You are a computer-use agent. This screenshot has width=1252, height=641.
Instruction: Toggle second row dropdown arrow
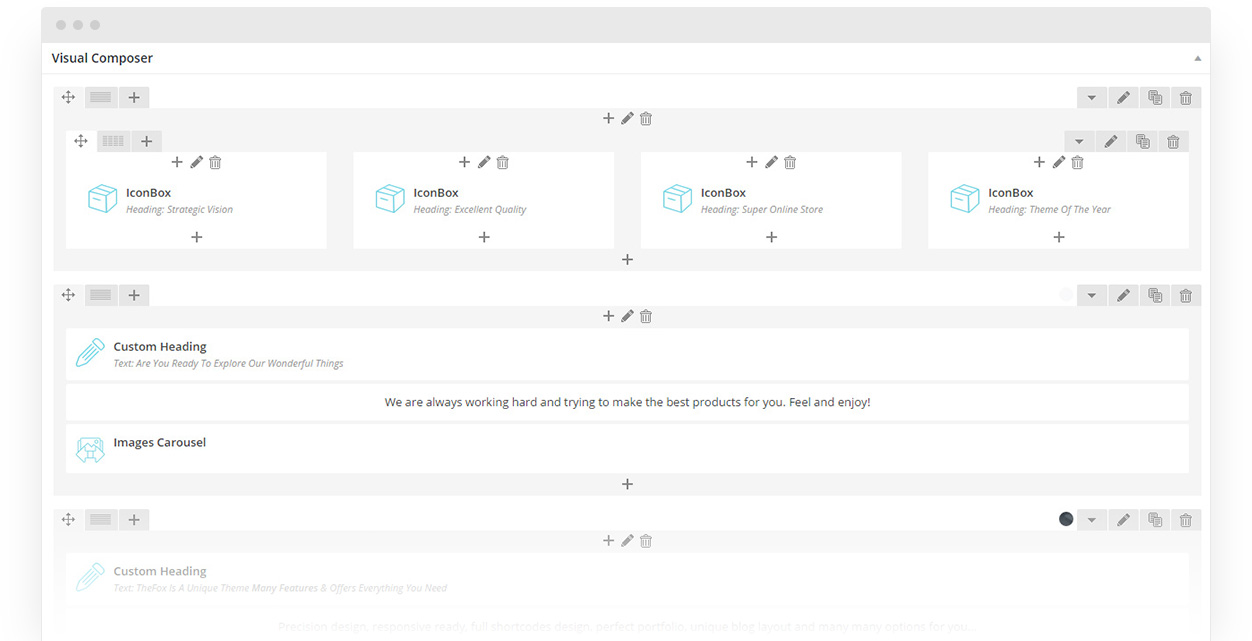(1092, 296)
